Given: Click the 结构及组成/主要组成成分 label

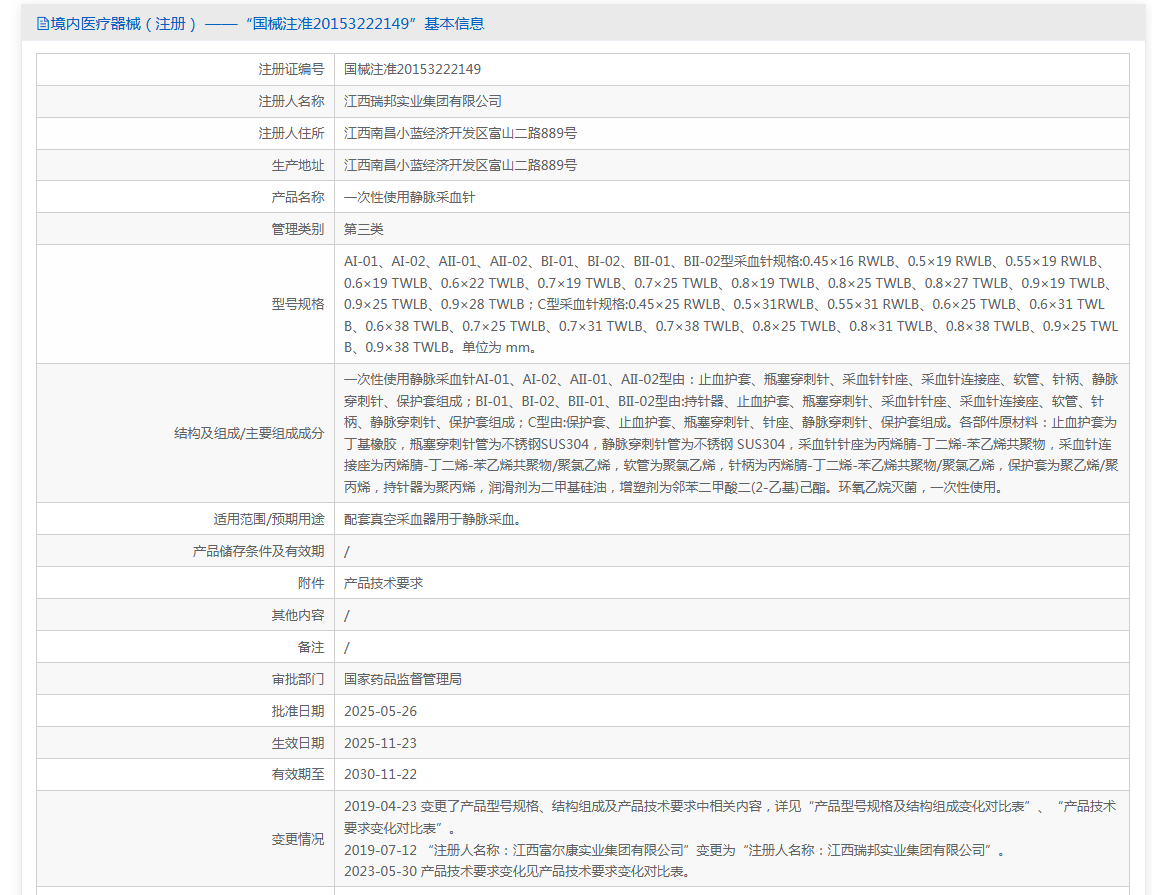Looking at the screenshot, I should click(249, 434).
